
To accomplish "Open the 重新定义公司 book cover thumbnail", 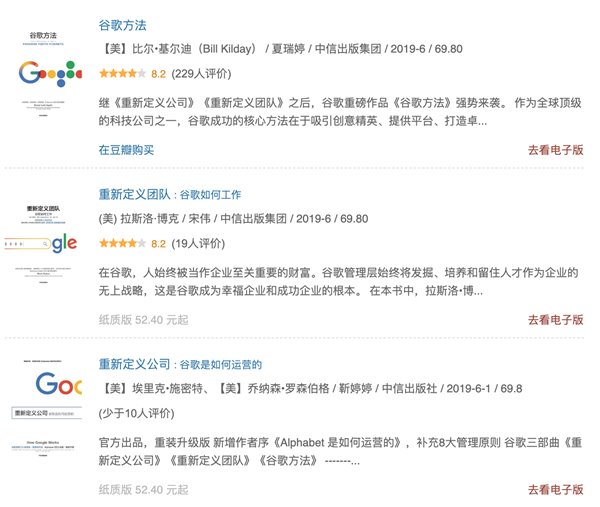I will click(x=46, y=413).
